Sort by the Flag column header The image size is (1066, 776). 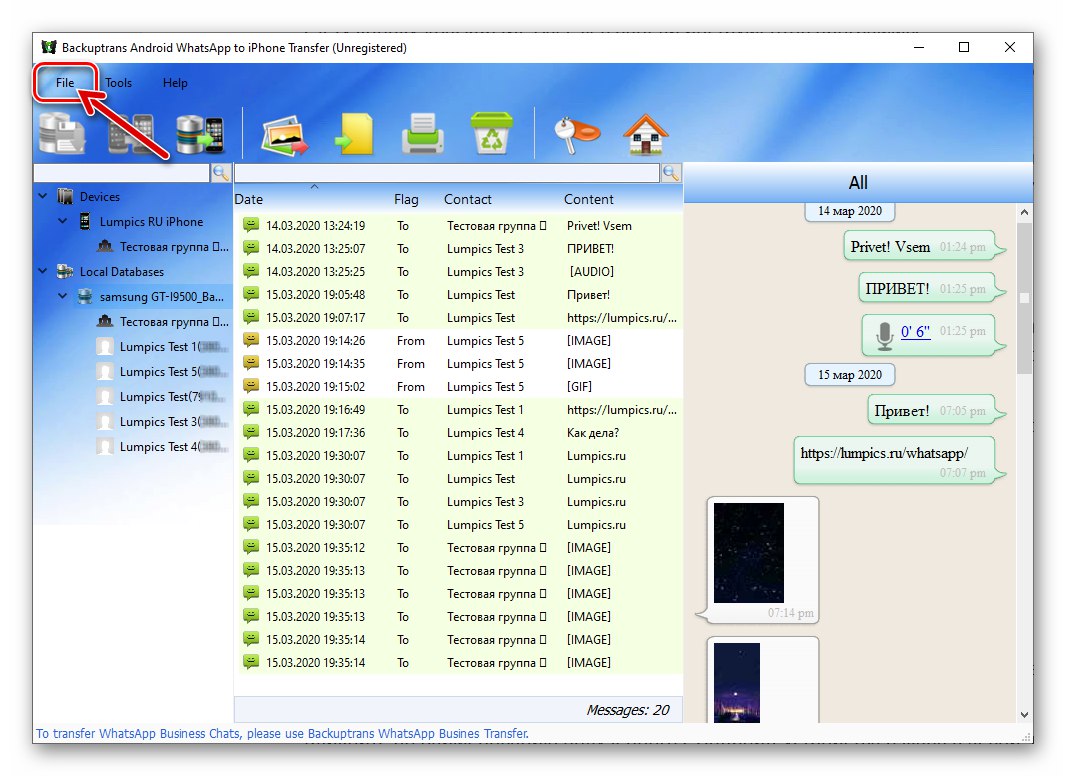coord(406,199)
